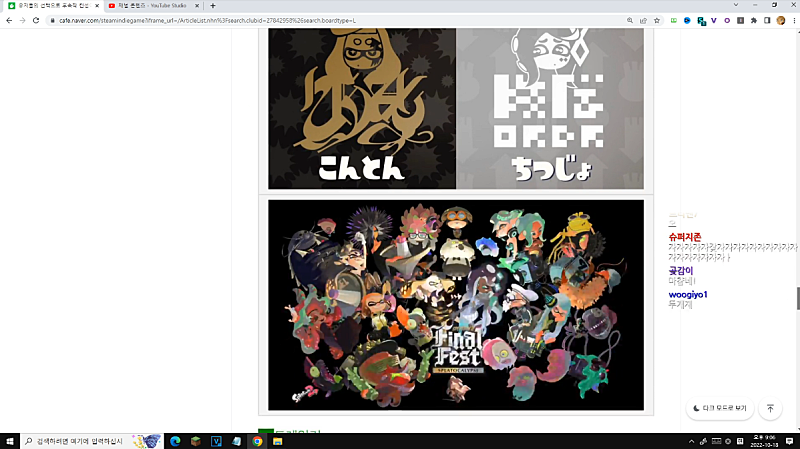Click the 슈퍼지존 chat username
This screenshot has width=800, height=449.
[685, 237]
